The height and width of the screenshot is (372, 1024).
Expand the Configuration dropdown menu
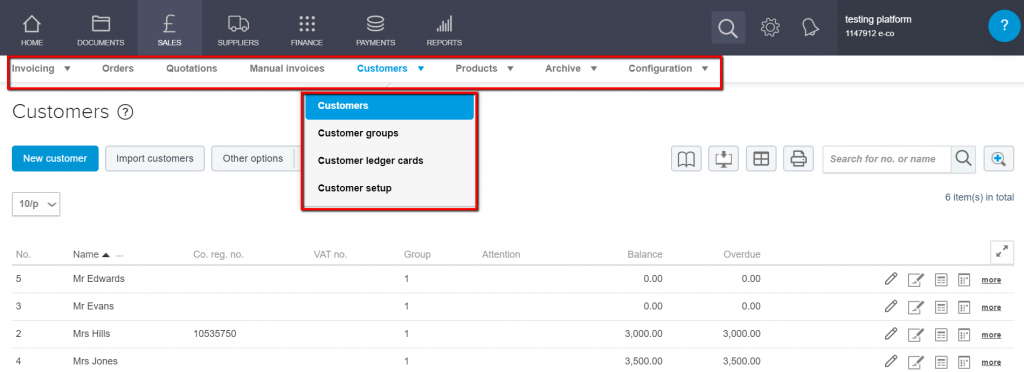point(668,68)
